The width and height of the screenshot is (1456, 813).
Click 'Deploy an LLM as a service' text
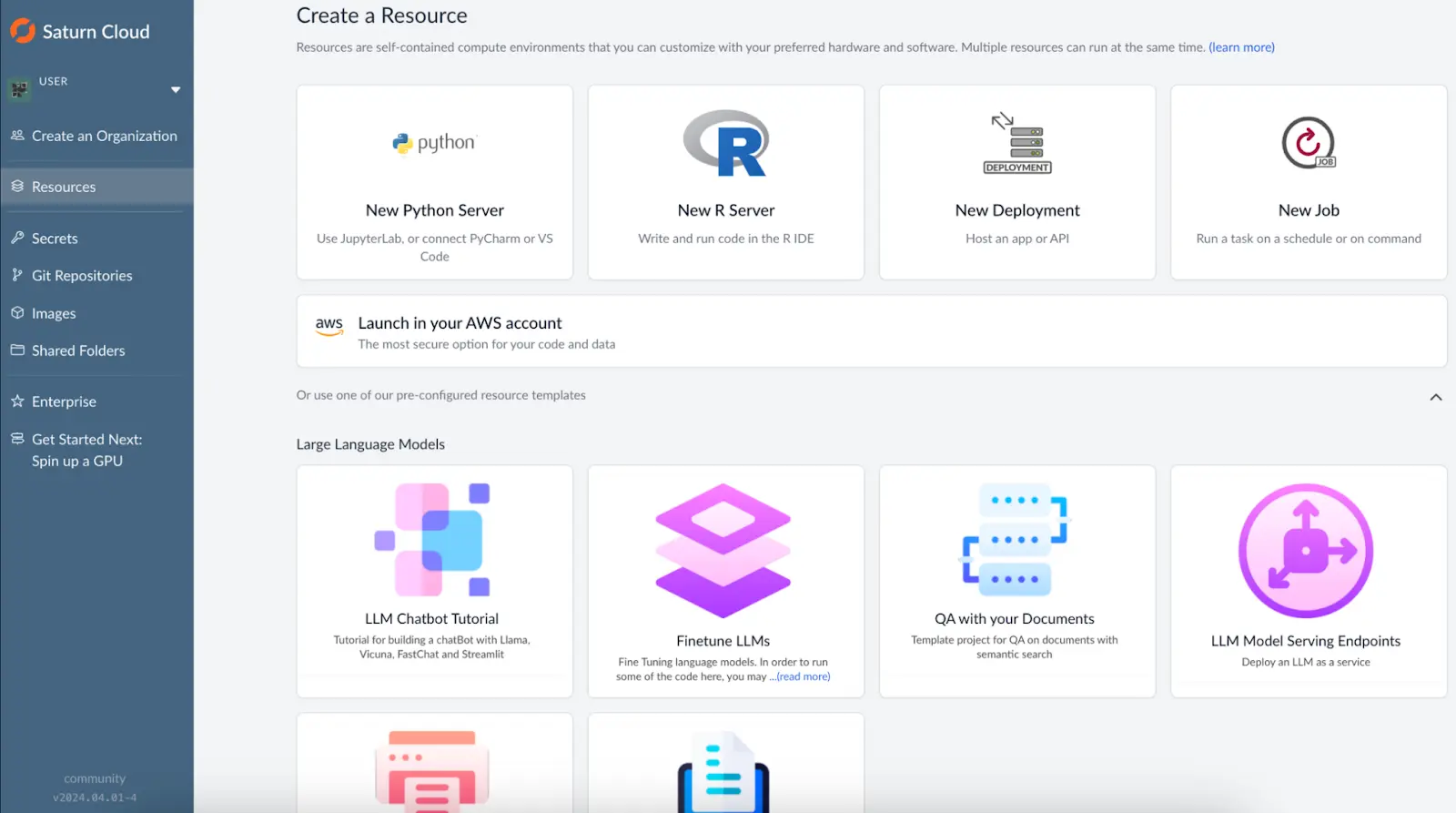point(1306,662)
